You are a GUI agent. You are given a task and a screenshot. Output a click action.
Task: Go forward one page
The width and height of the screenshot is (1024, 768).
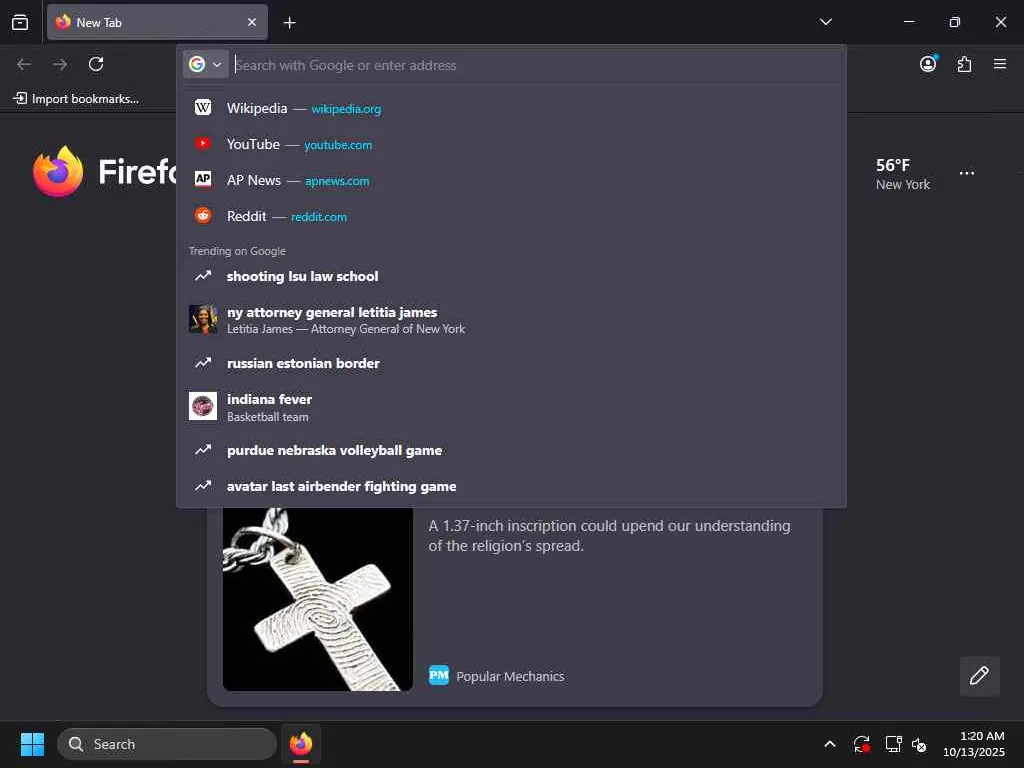tap(60, 64)
